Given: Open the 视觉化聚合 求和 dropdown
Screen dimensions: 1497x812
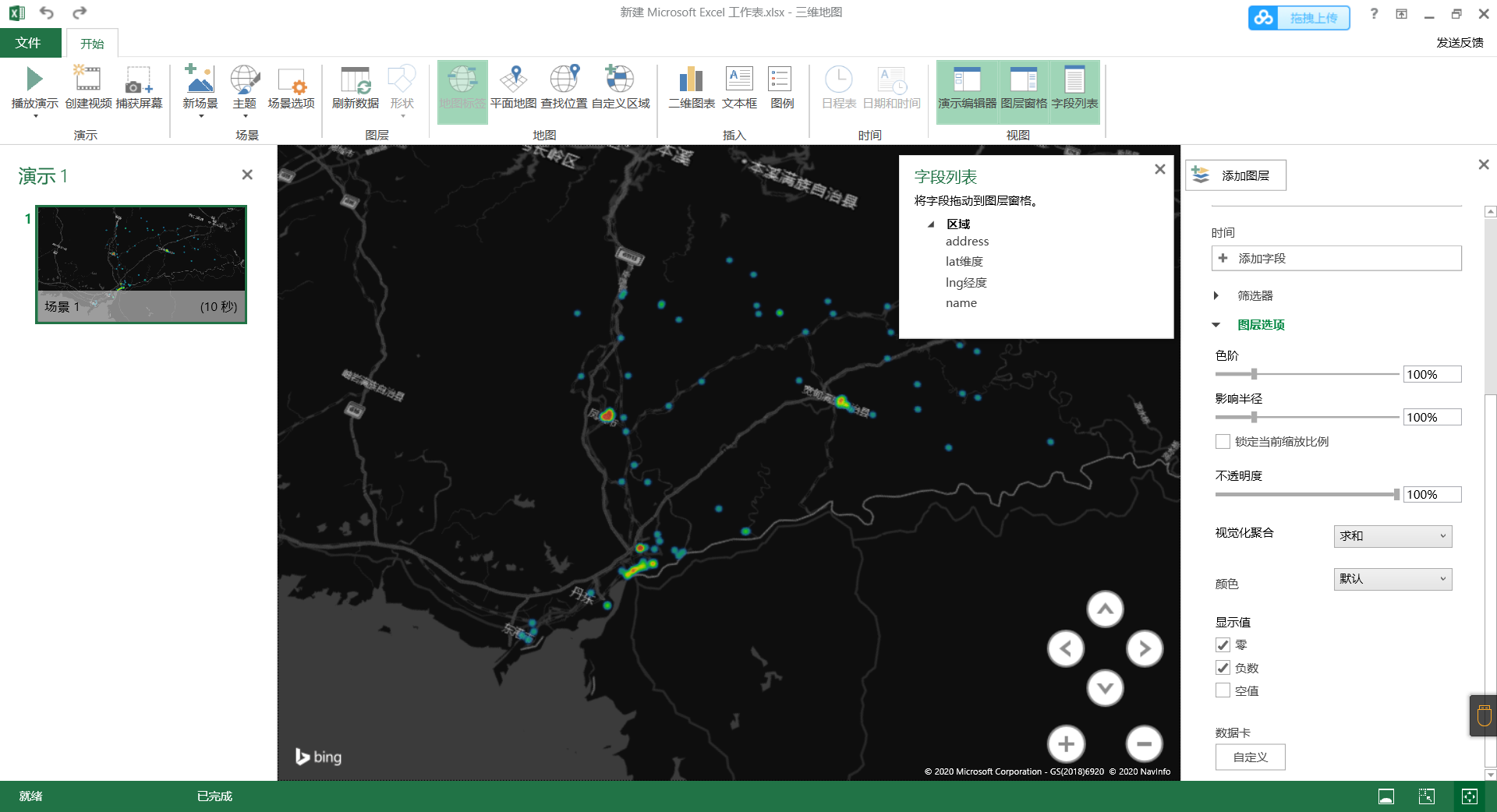Looking at the screenshot, I should click(x=1393, y=536).
